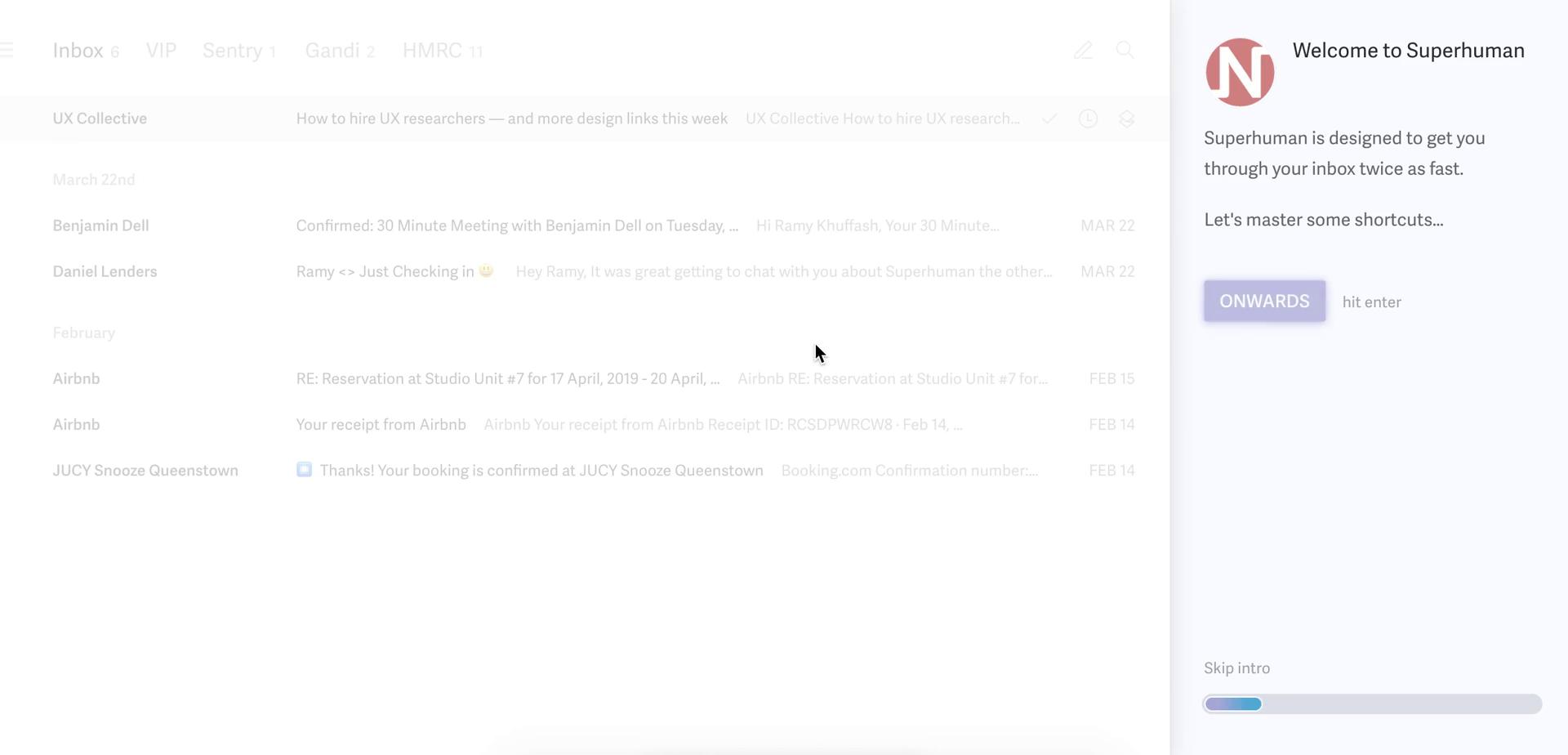Click the 'hit enter' hint text
This screenshot has height=755, width=1568.
pyautogui.click(x=1372, y=302)
